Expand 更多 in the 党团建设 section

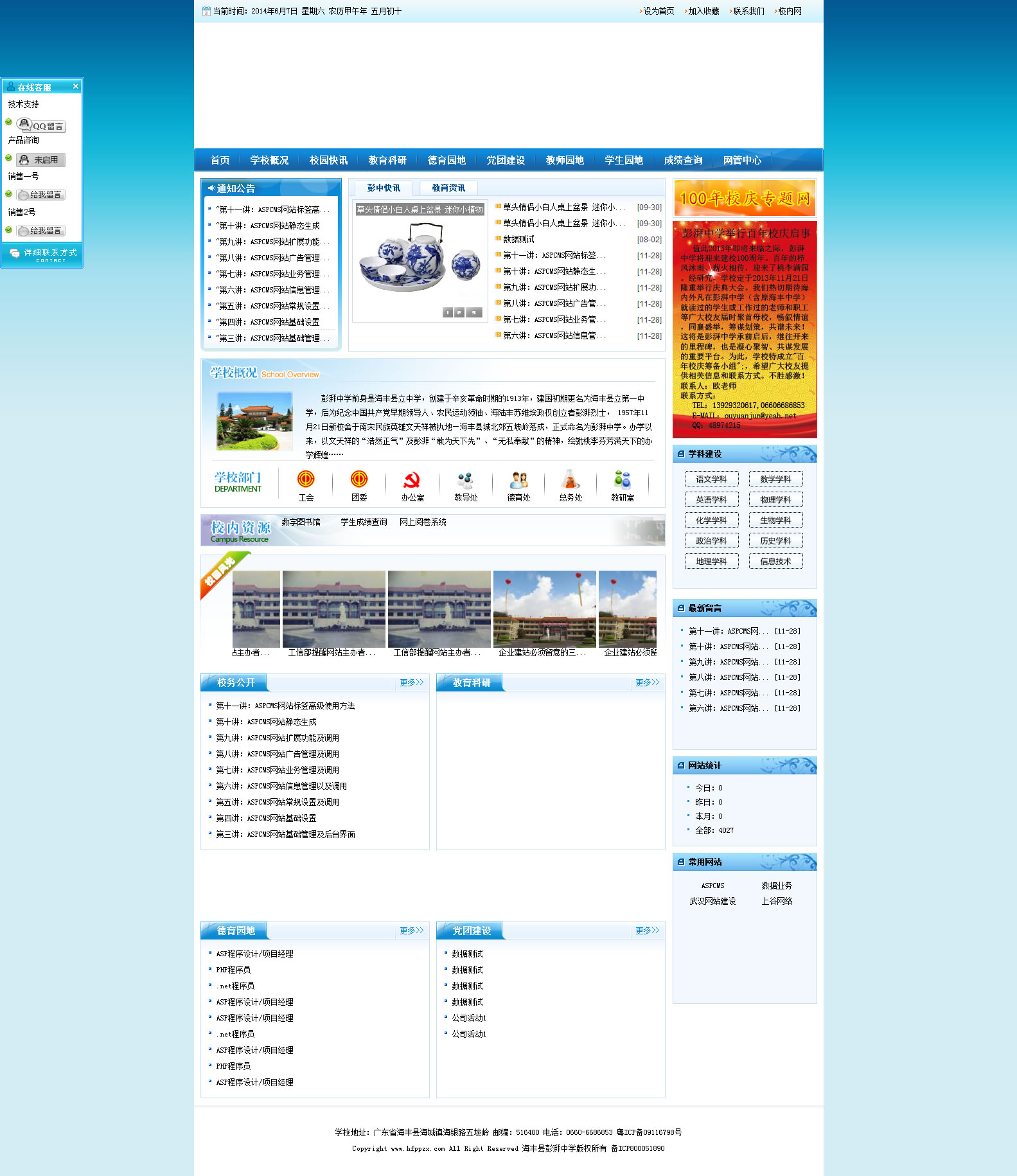point(647,931)
